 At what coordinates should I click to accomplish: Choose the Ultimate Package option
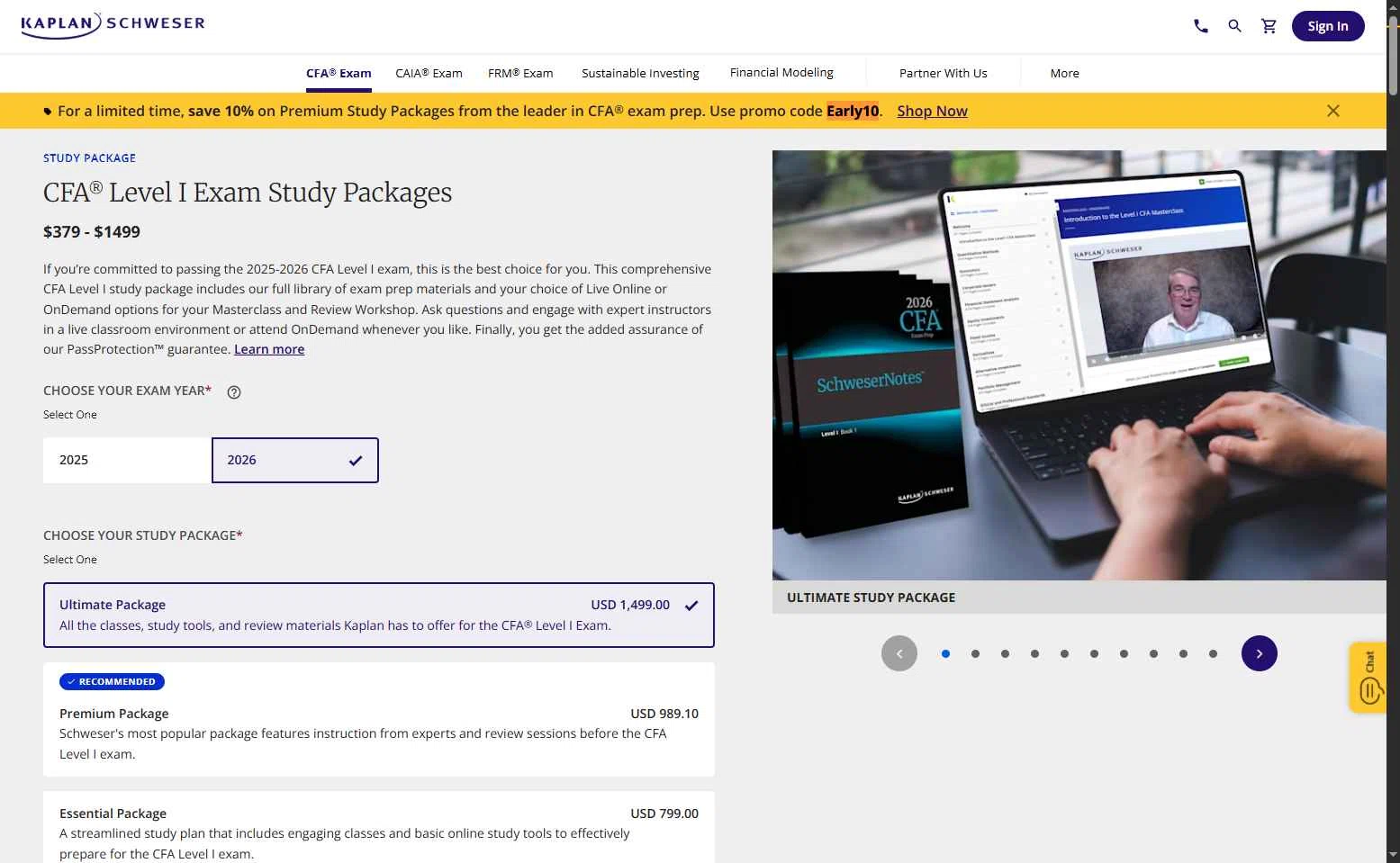[379, 615]
